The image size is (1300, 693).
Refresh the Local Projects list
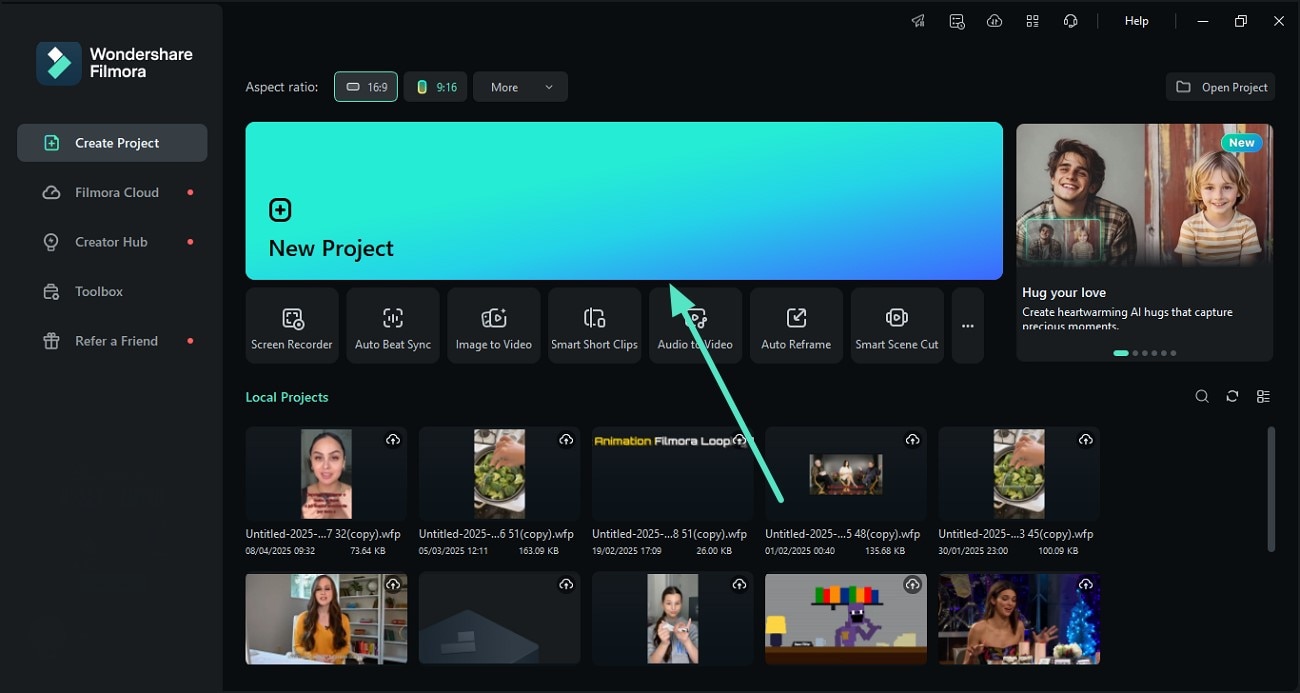tap(1232, 397)
